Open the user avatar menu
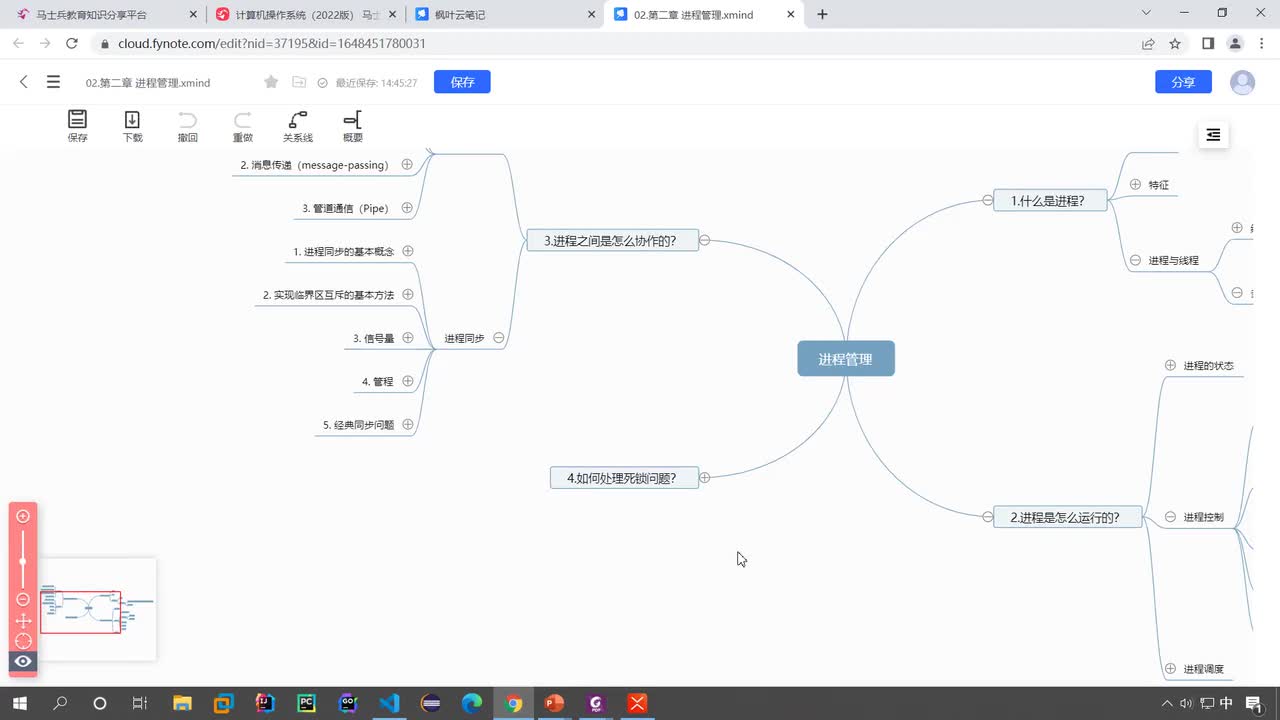This screenshot has width=1280, height=720. [x=1242, y=82]
